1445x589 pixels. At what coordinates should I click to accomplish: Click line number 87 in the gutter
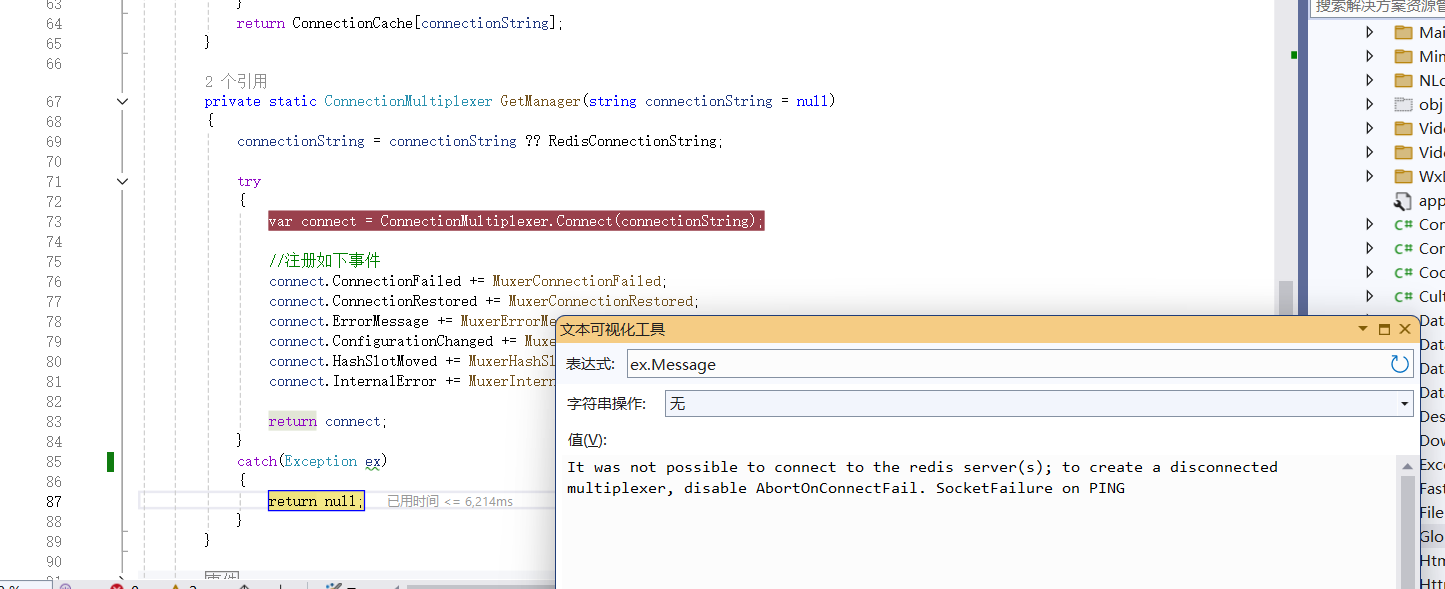coord(53,501)
